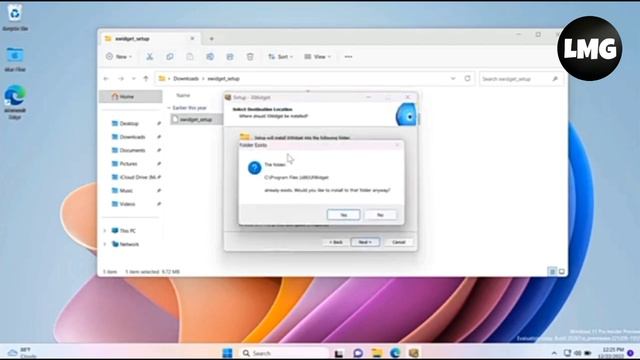The height and width of the screenshot is (360, 640).
Task: Open the Recycle Bin desktop icon
Action: [x=15, y=18]
